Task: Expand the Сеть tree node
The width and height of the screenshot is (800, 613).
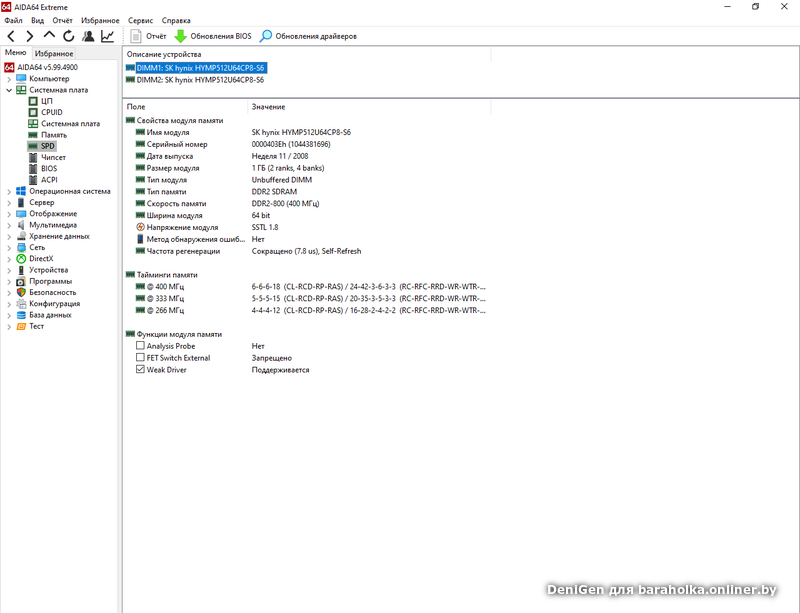Action: (x=9, y=248)
